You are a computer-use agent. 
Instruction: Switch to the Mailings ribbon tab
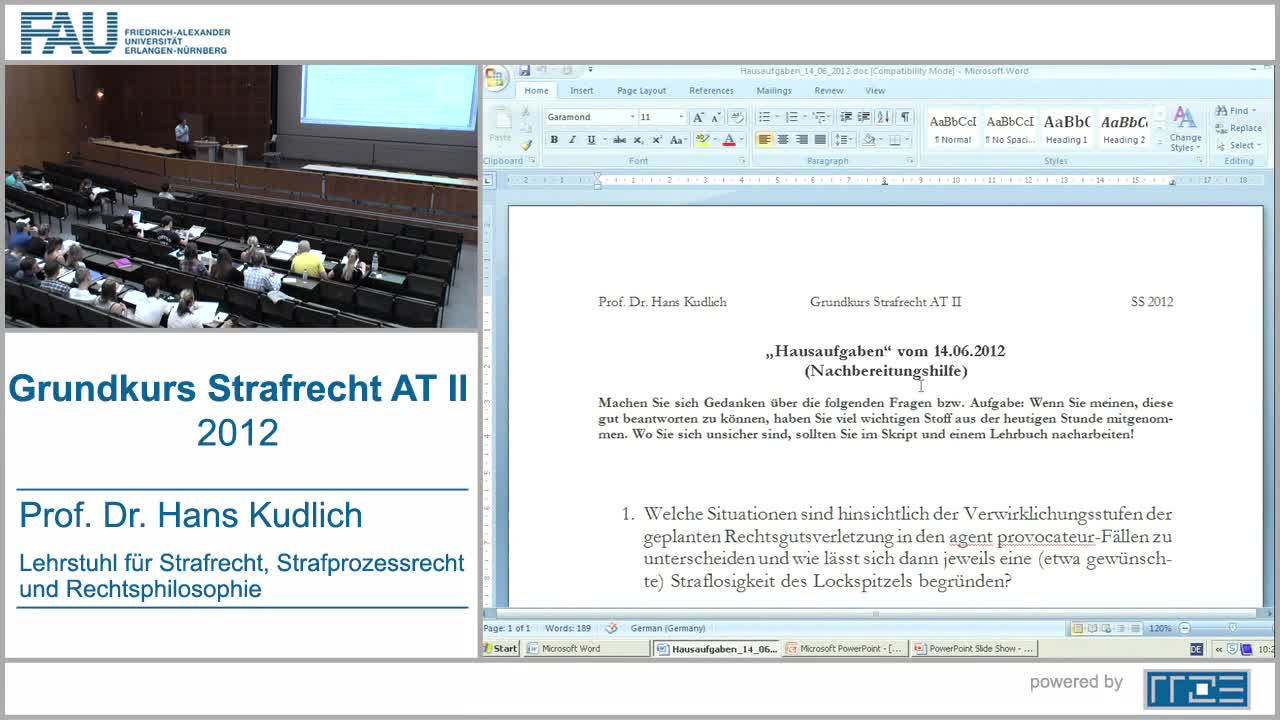774,90
